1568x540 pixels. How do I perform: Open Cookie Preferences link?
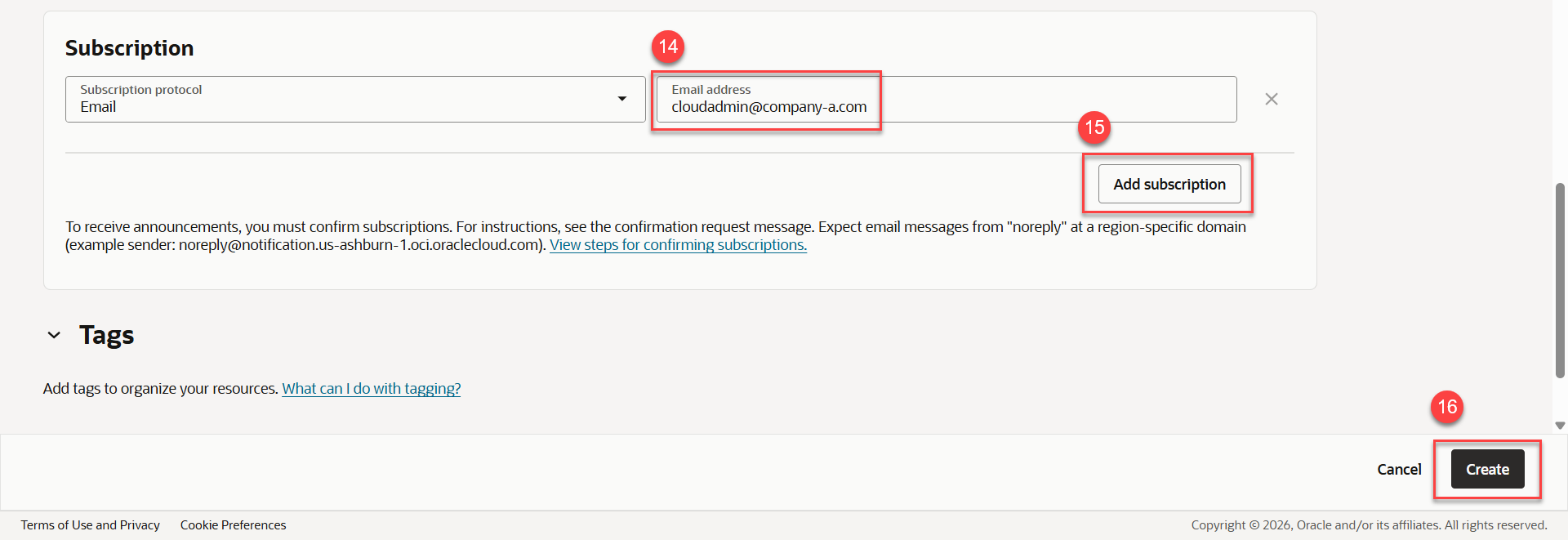tap(233, 525)
